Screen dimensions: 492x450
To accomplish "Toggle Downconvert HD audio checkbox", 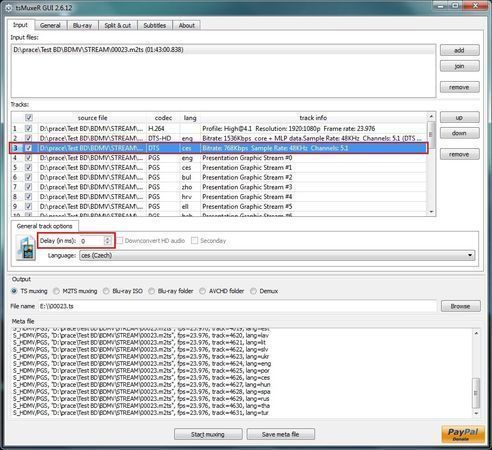I will pos(120,240).
